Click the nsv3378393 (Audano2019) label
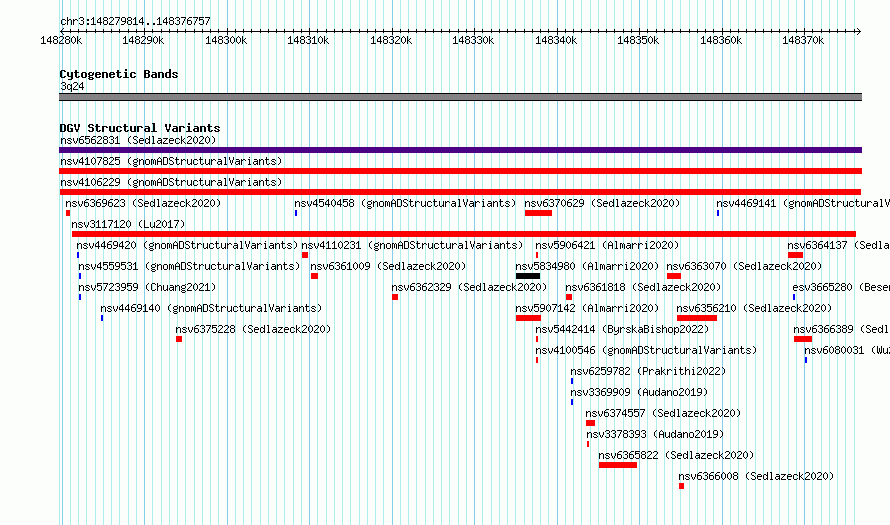 click(655, 434)
